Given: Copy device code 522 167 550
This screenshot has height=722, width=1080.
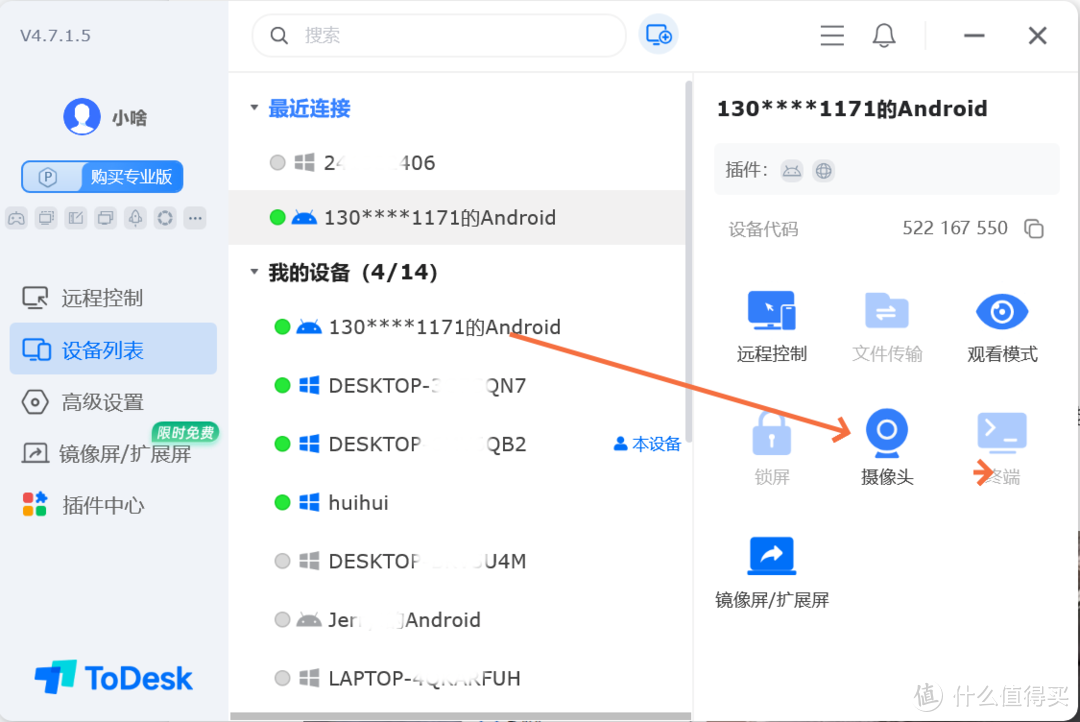Looking at the screenshot, I should click(x=1034, y=229).
